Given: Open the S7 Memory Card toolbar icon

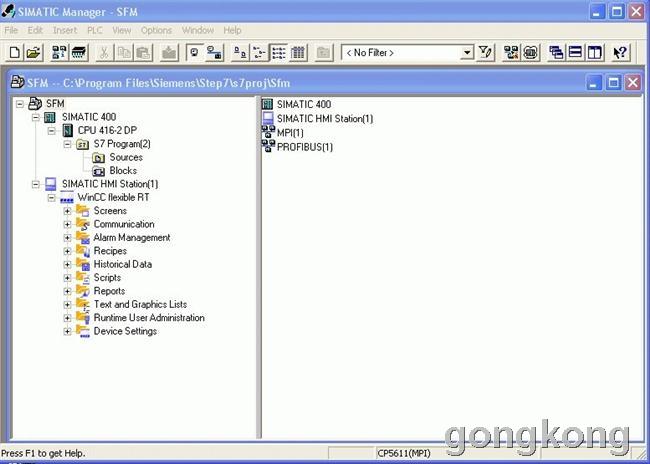Looking at the screenshot, I should [79, 53].
